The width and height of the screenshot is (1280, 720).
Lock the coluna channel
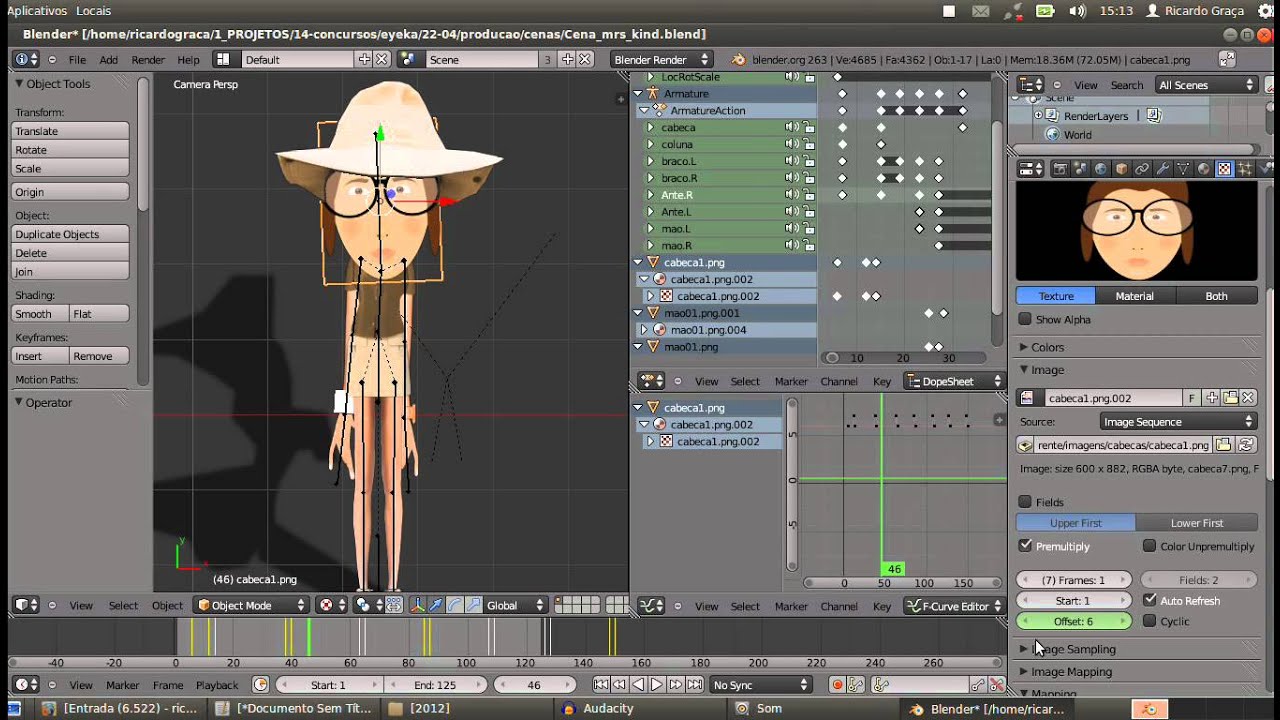(x=808, y=144)
